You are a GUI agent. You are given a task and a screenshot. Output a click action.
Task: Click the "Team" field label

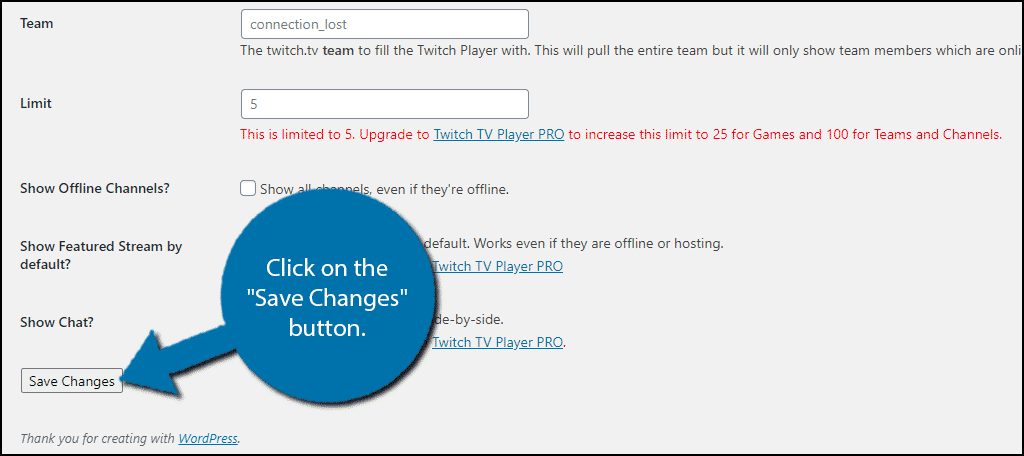pos(37,23)
